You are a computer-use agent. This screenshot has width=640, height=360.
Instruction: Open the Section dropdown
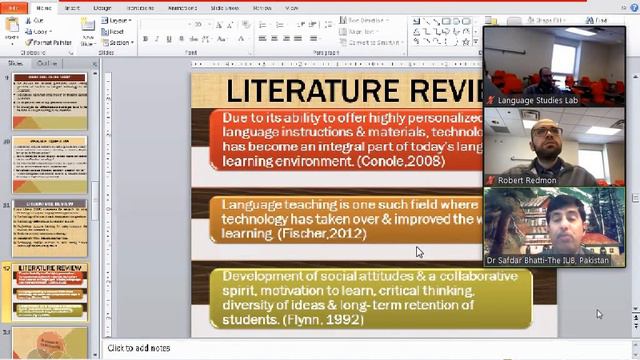[x=118, y=42]
